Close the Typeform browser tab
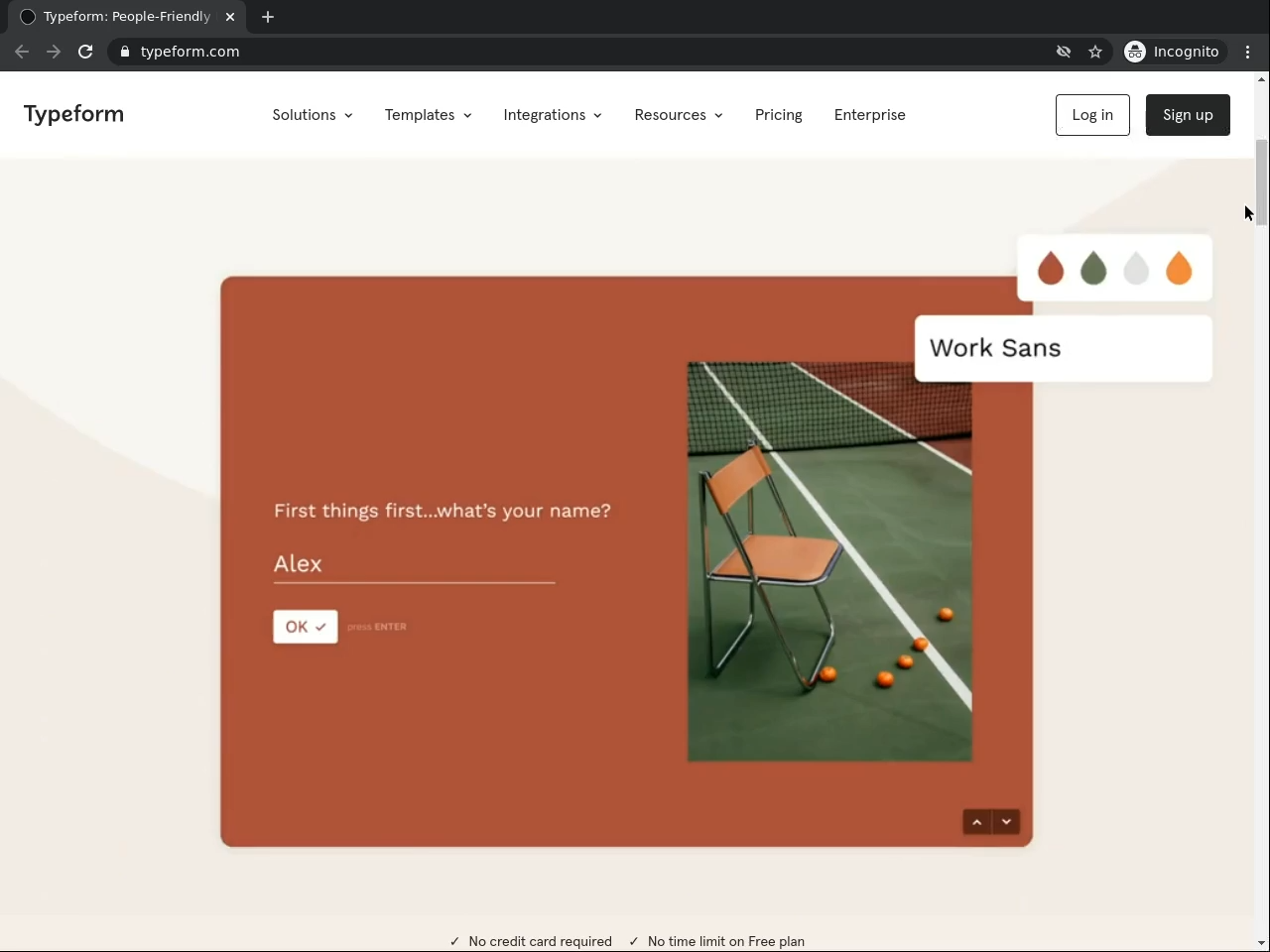 (x=230, y=17)
